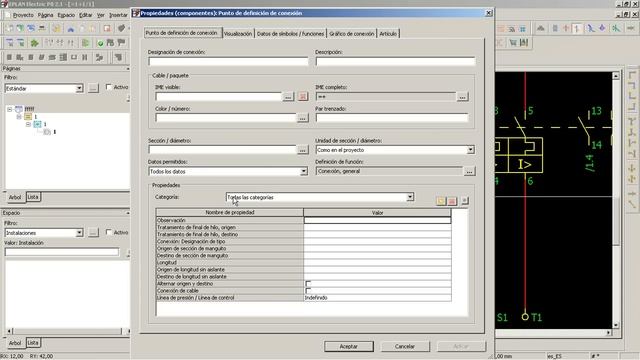Click the purple diamond icon in right toolbar
640x360 pixels.
[602, 28]
